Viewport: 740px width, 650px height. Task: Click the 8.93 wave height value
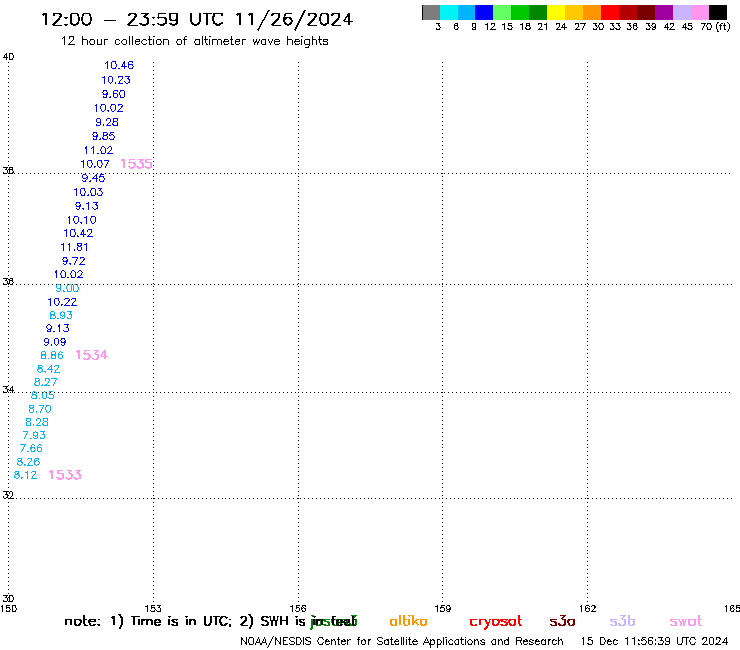point(61,315)
